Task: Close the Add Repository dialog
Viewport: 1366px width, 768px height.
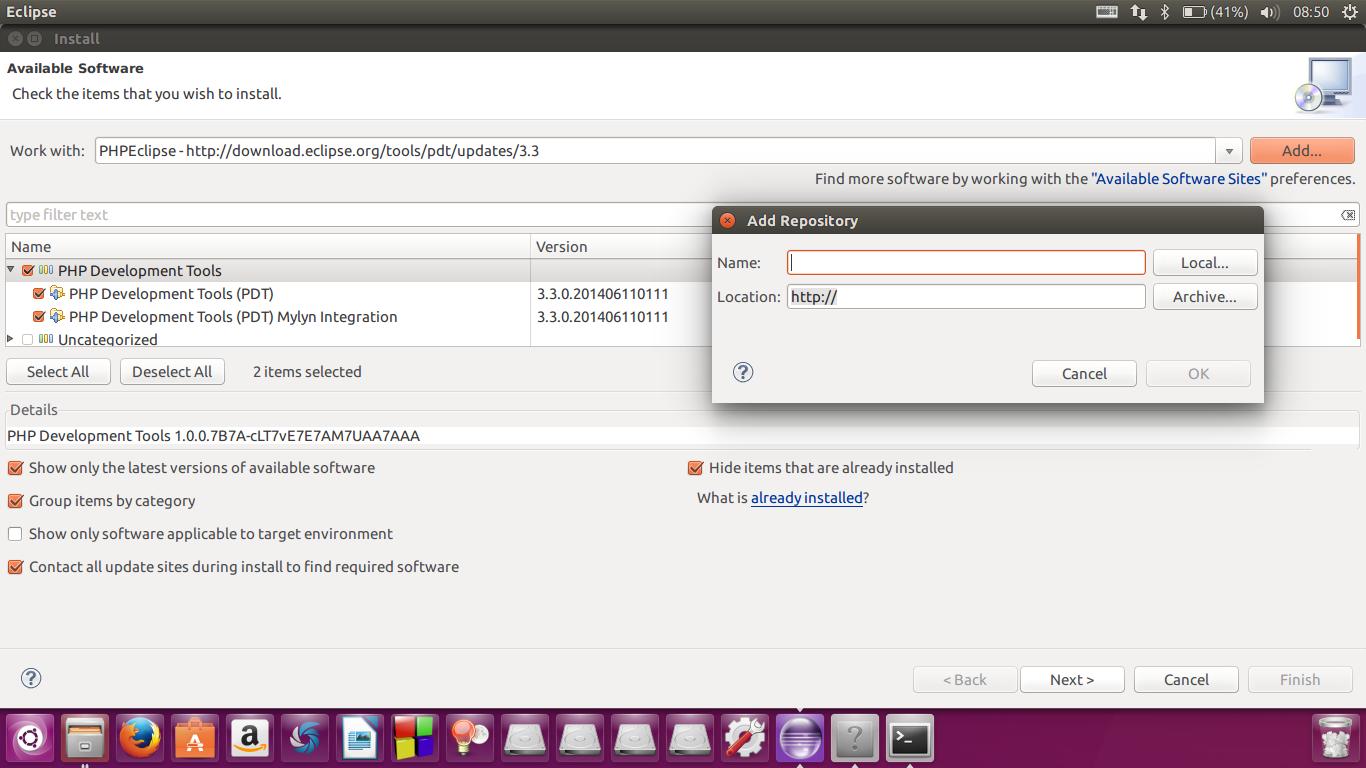Action: 728,221
